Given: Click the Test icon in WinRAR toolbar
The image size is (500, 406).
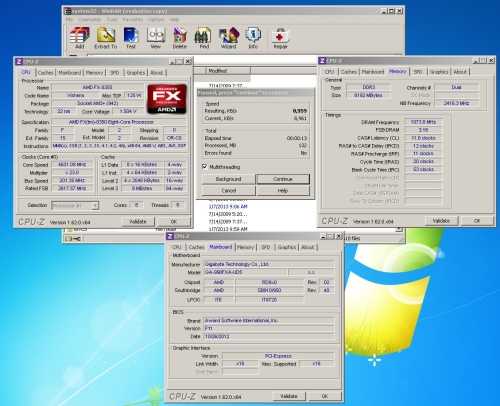Looking at the screenshot, I should pyautogui.click(x=131, y=37).
